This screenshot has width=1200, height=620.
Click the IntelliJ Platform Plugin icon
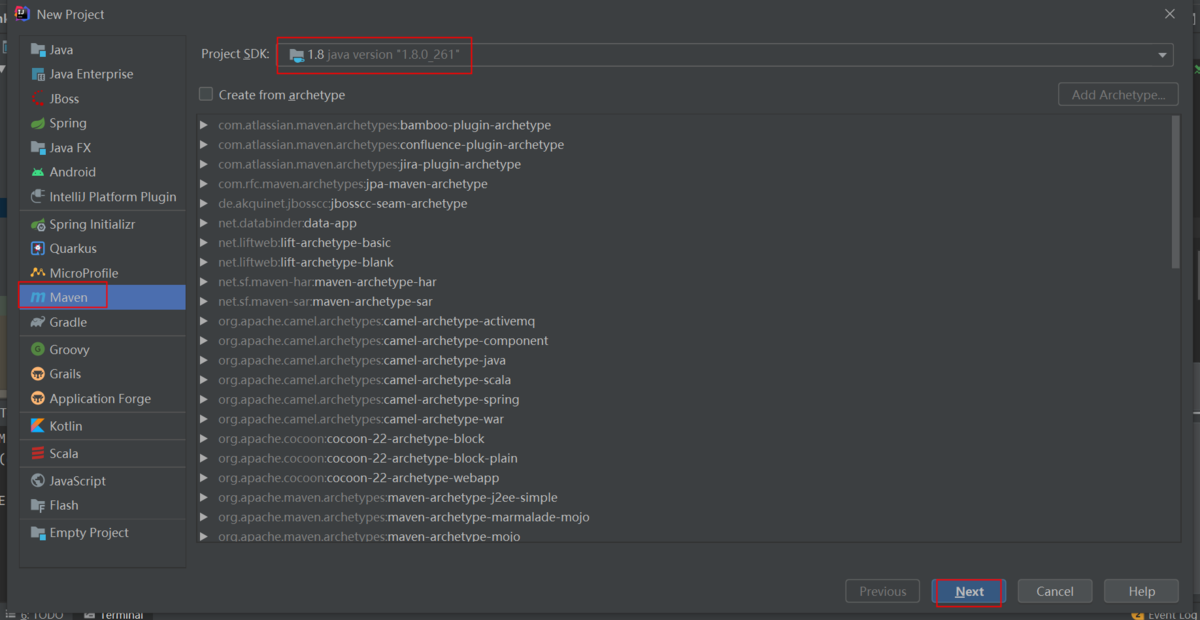38,197
